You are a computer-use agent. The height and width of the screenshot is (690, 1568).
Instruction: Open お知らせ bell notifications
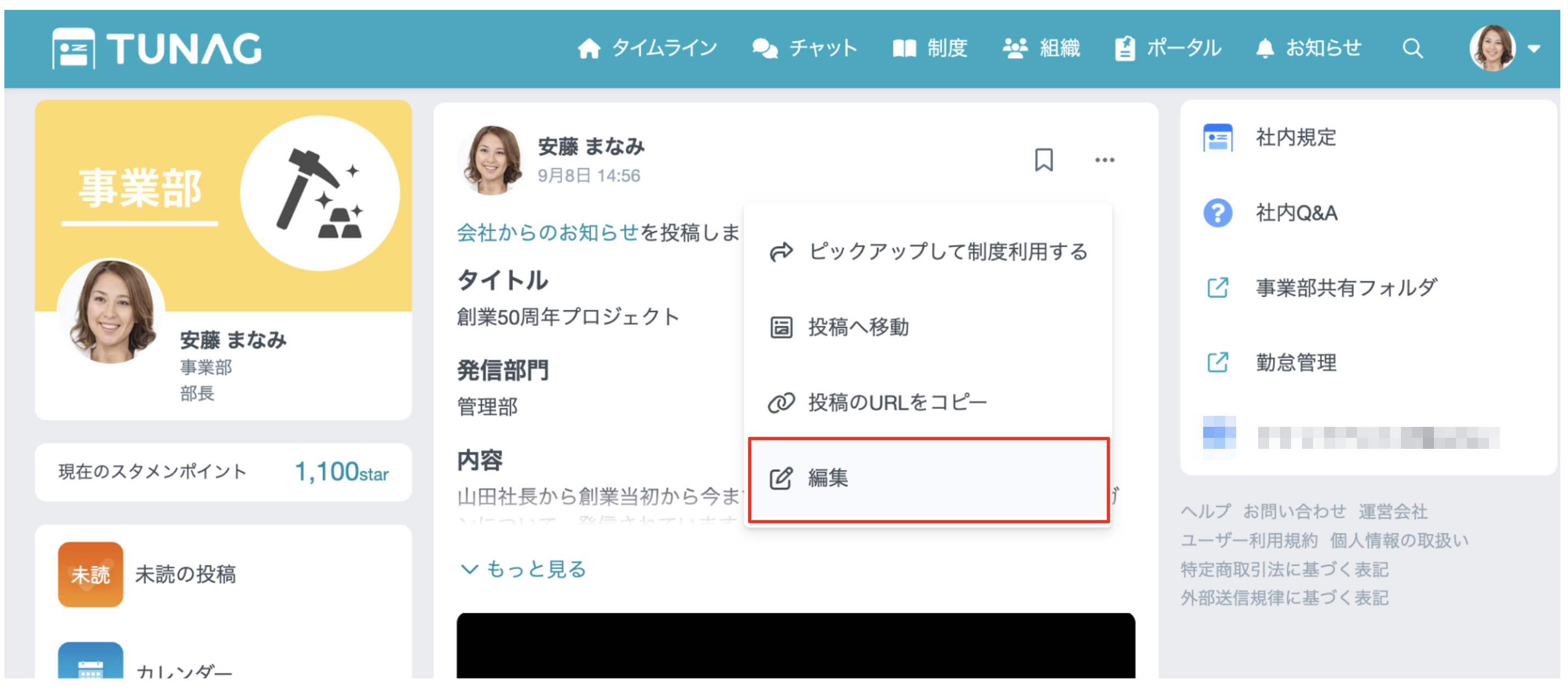click(1308, 48)
